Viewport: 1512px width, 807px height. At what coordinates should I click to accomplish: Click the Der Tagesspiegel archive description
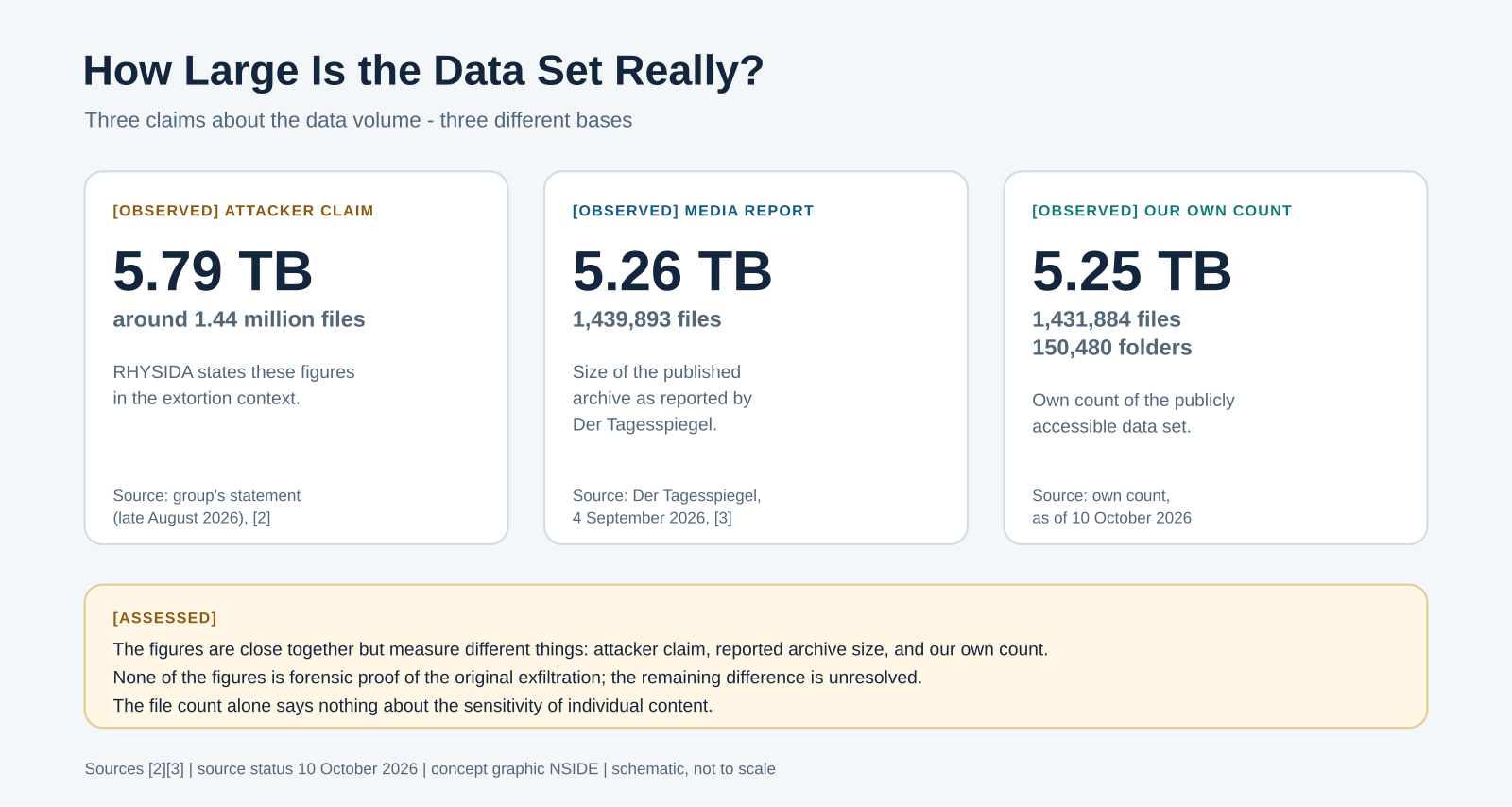(661, 398)
